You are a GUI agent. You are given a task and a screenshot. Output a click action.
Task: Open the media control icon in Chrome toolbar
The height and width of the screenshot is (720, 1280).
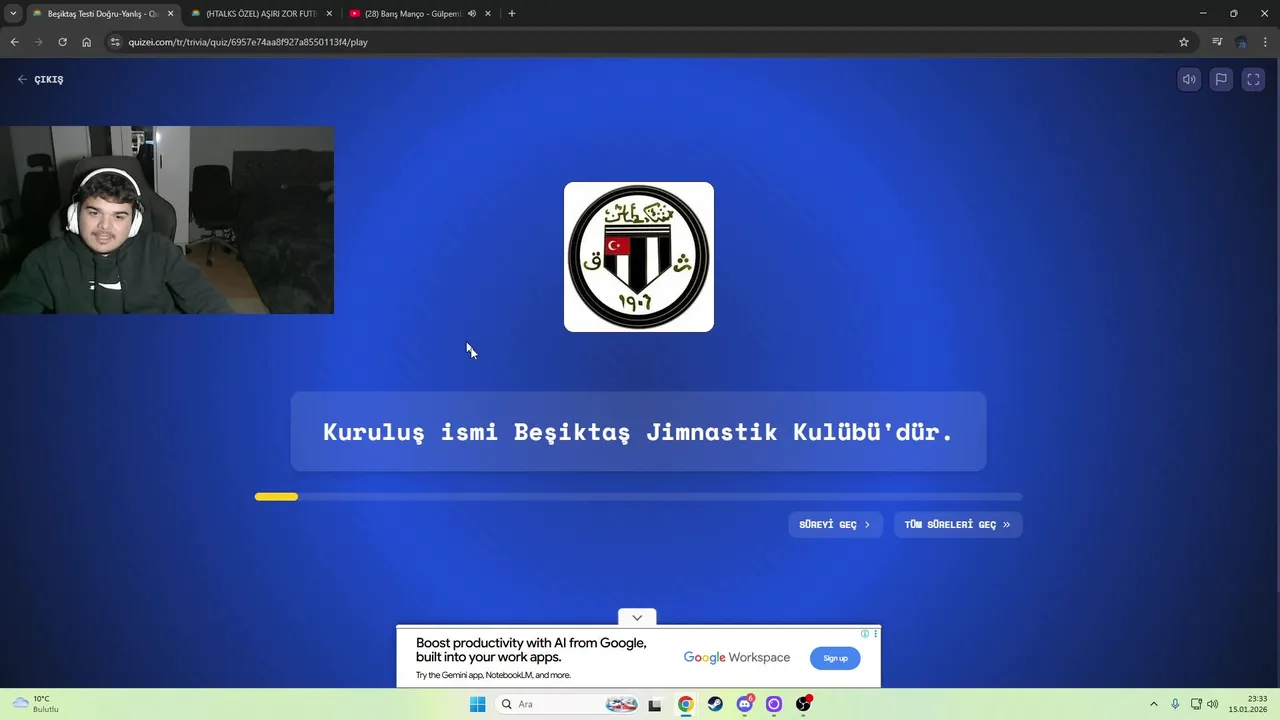[x=1217, y=42]
